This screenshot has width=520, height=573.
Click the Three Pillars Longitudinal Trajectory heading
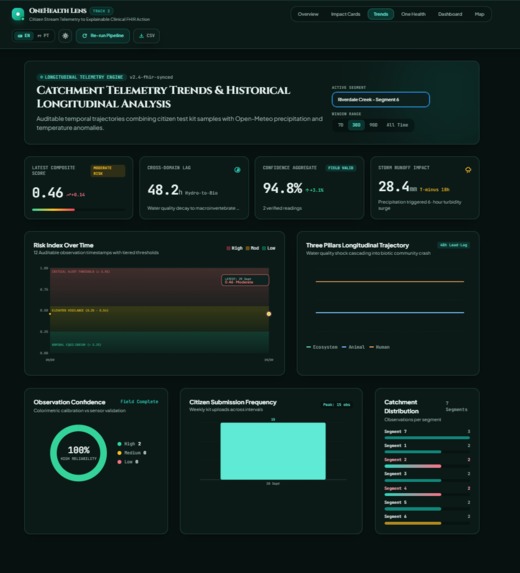pyautogui.click(x=357, y=245)
